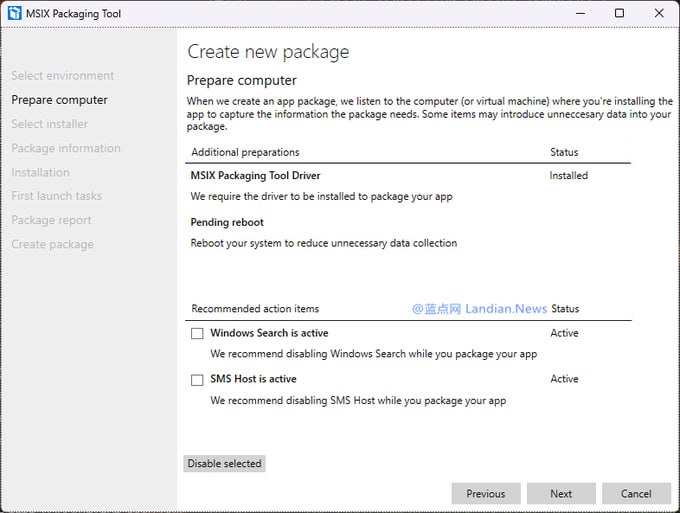The width and height of the screenshot is (680, 513).
Task: Click the MSIX Packaging Tool title bar icon
Action: click(x=15, y=13)
